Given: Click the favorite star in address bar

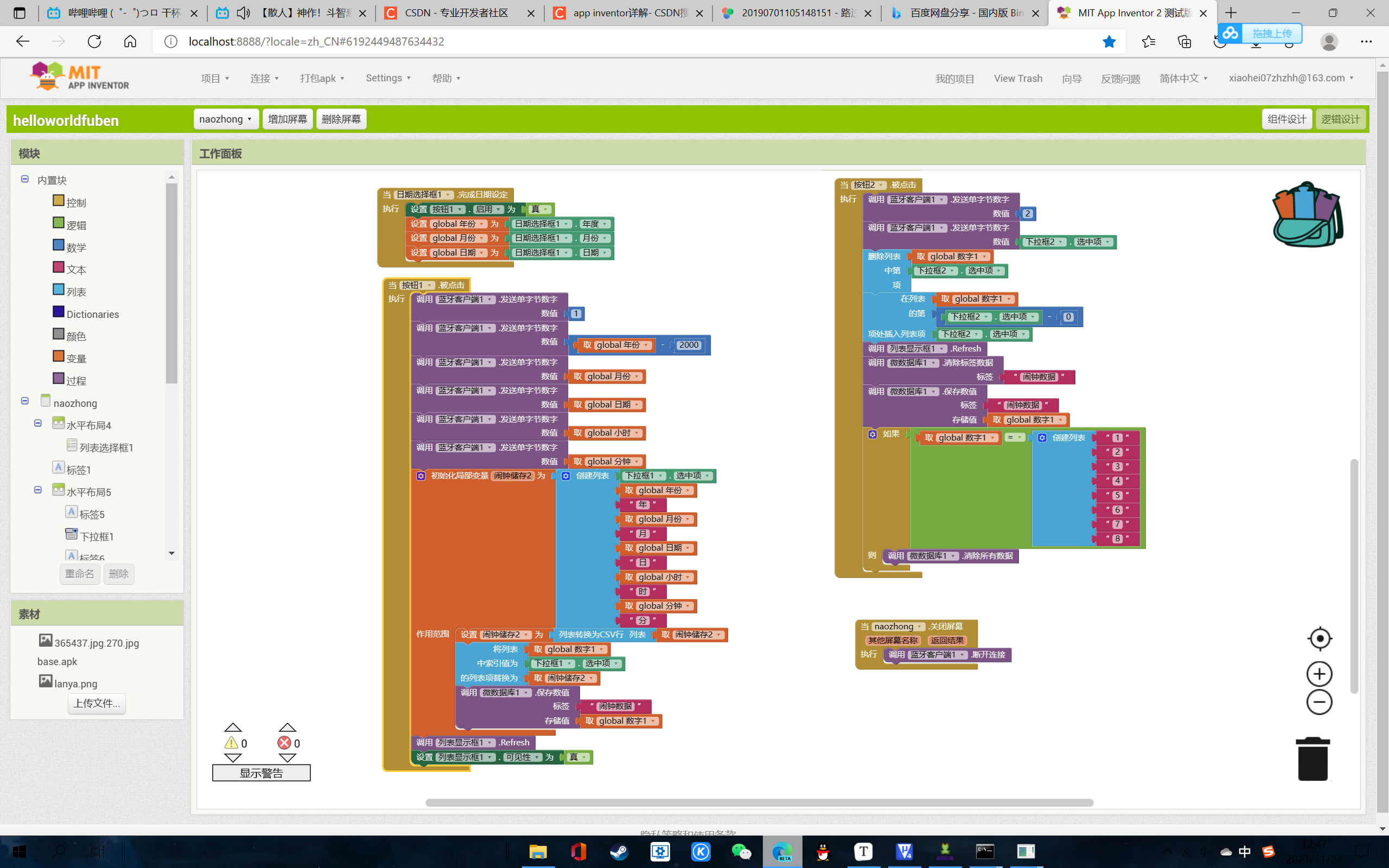Looking at the screenshot, I should [x=1109, y=41].
